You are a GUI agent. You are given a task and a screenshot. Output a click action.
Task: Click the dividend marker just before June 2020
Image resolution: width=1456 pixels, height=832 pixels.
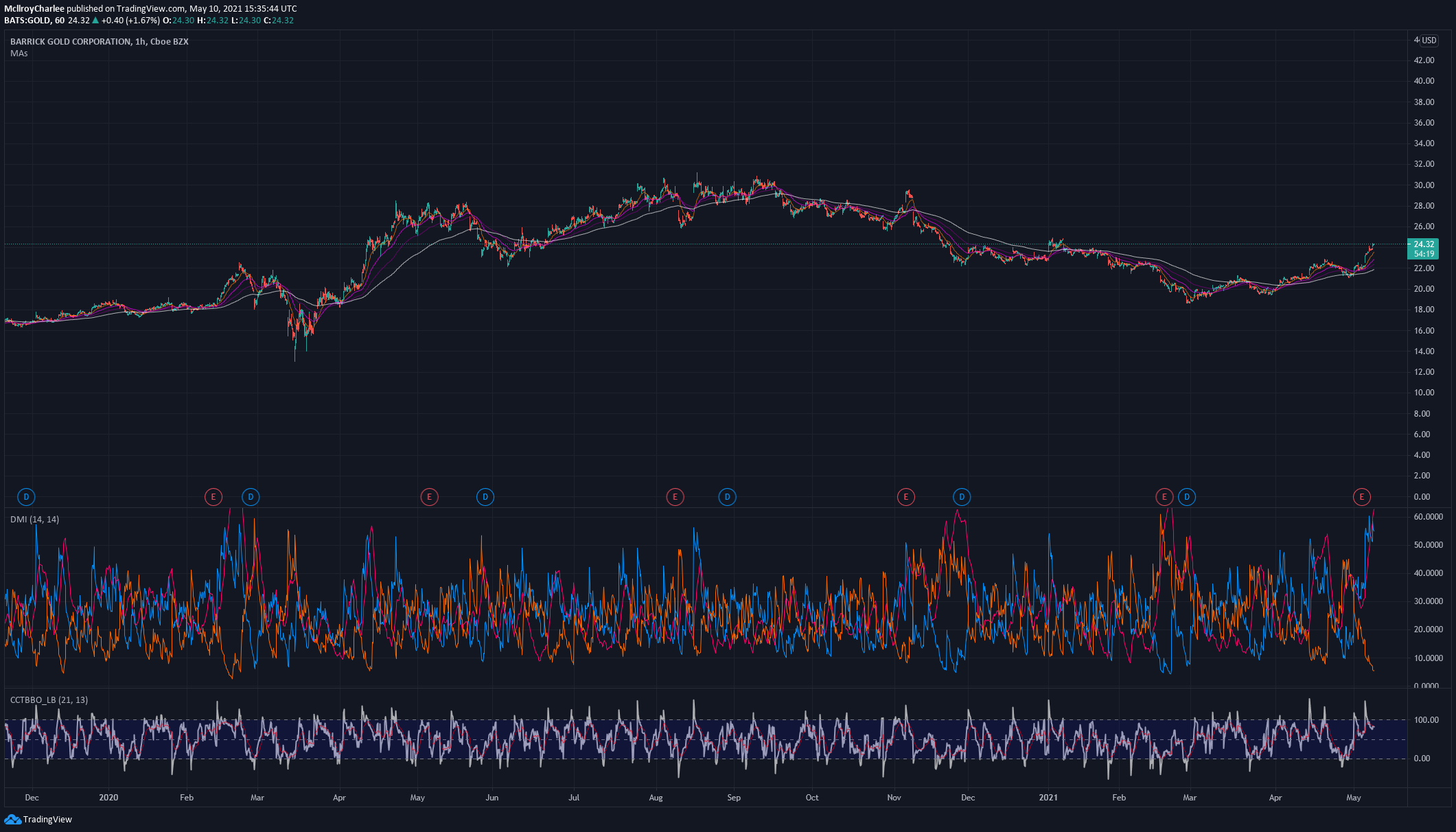click(x=485, y=497)
